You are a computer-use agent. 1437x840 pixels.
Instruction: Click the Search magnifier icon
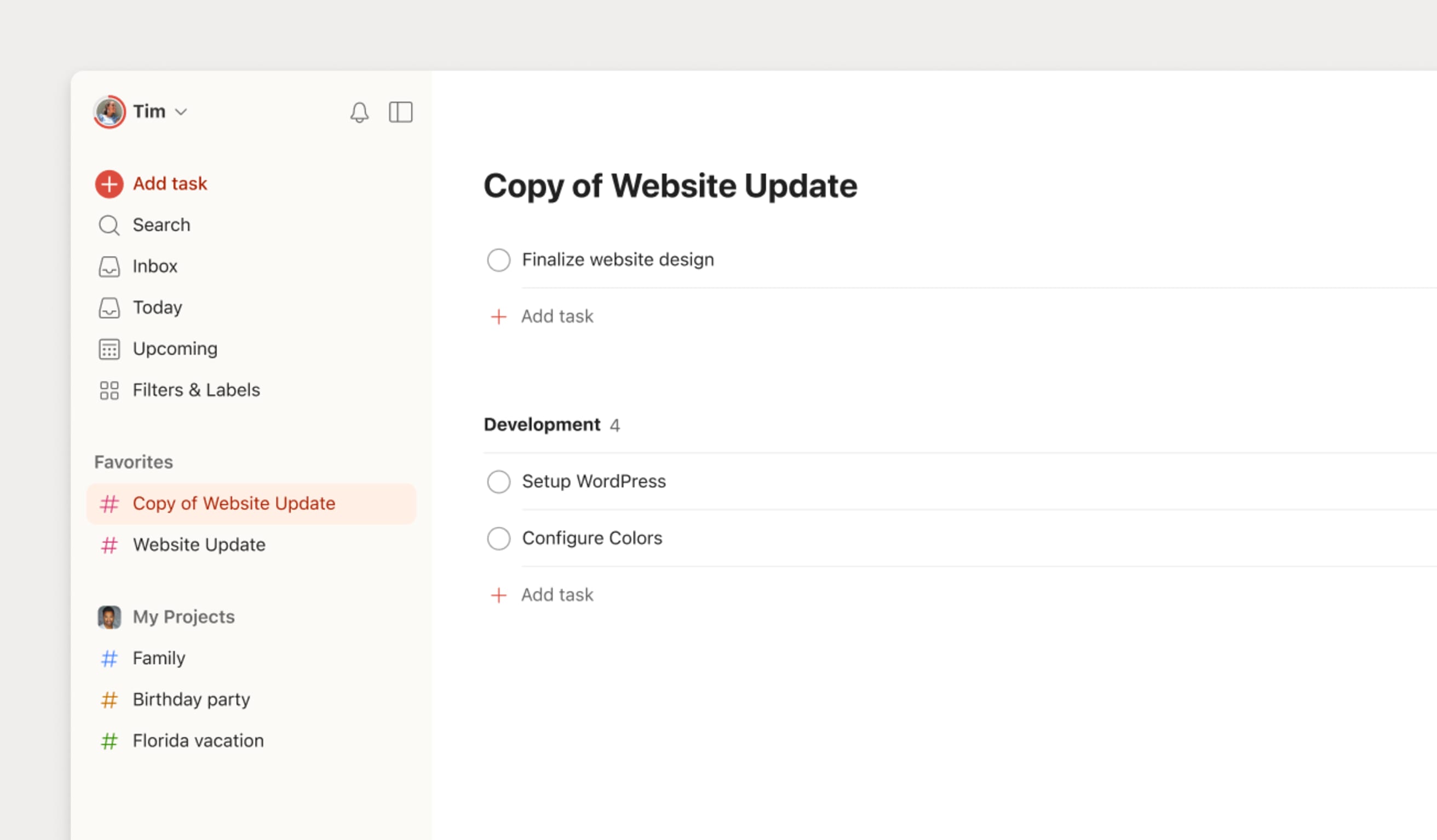[109, 225]
